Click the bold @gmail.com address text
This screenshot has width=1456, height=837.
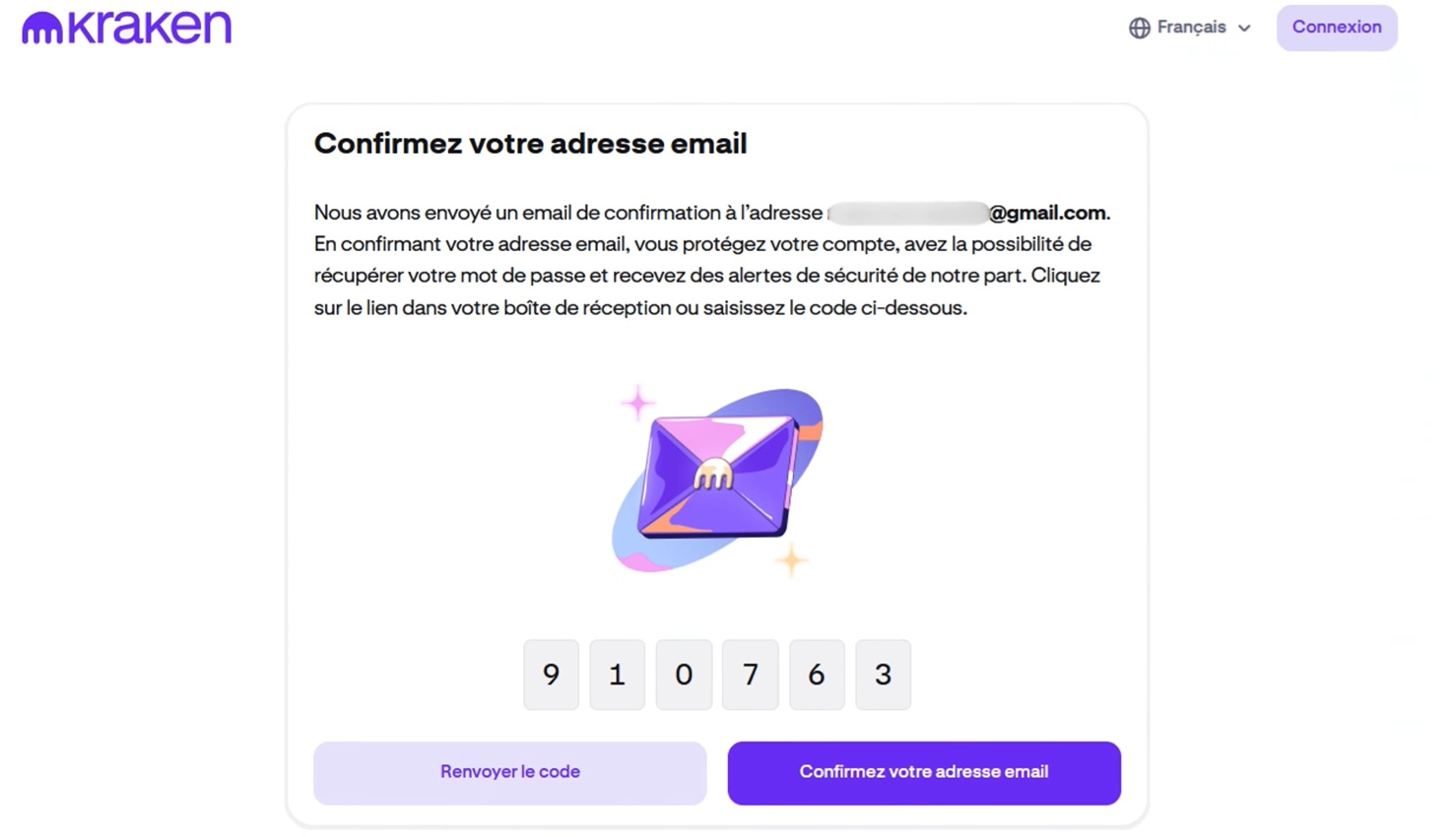[1046, 213]
